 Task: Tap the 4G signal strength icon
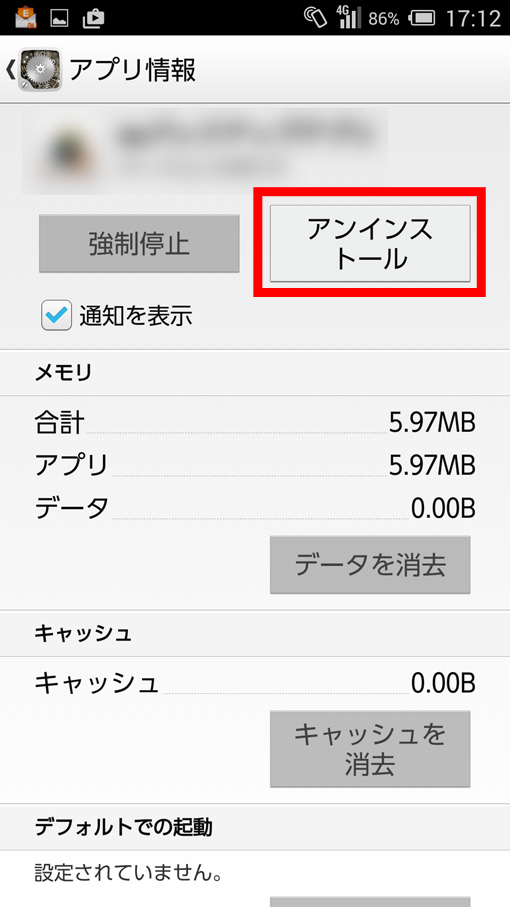click(348, 17)
